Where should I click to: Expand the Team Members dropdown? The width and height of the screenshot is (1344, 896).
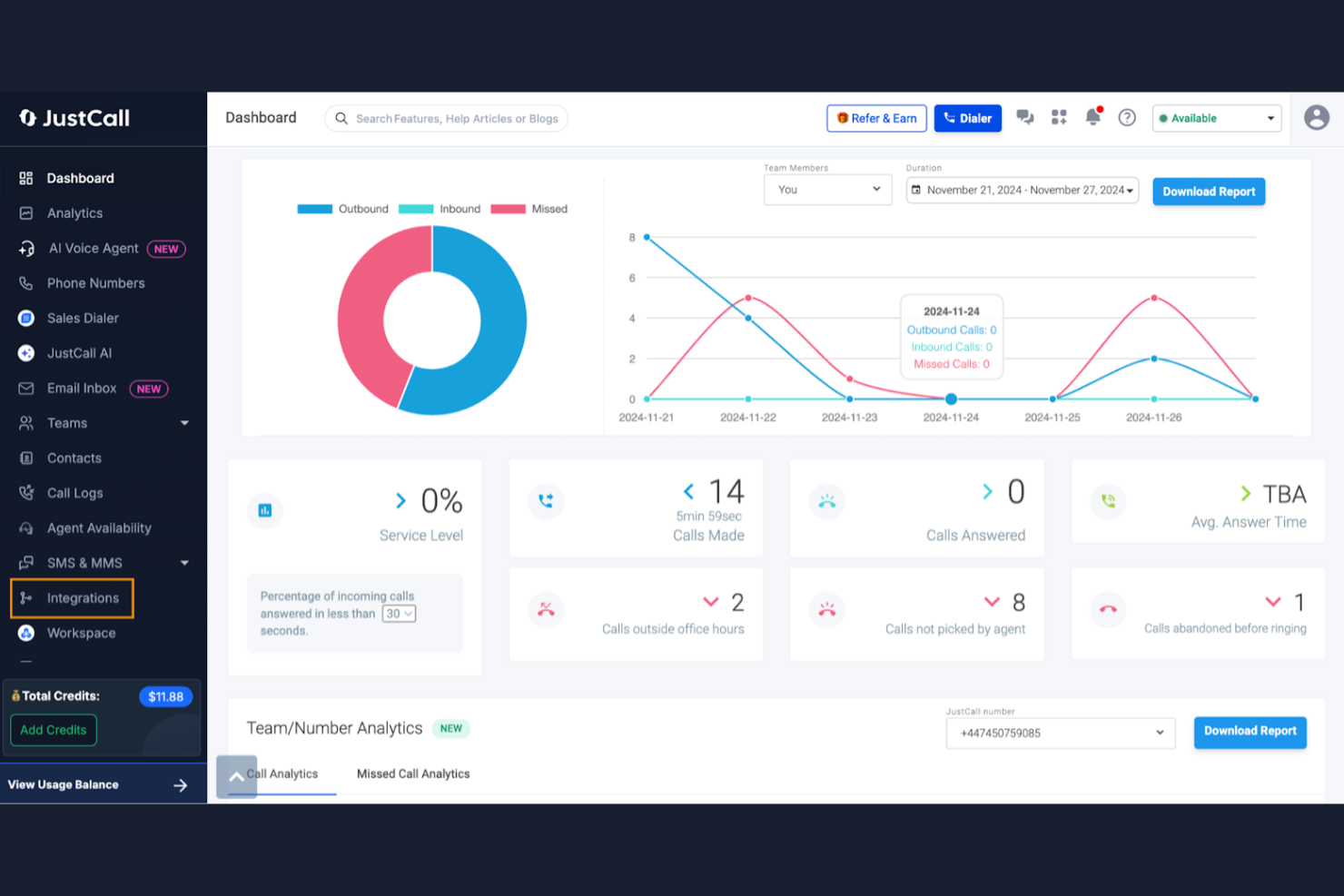coord(827,189)
